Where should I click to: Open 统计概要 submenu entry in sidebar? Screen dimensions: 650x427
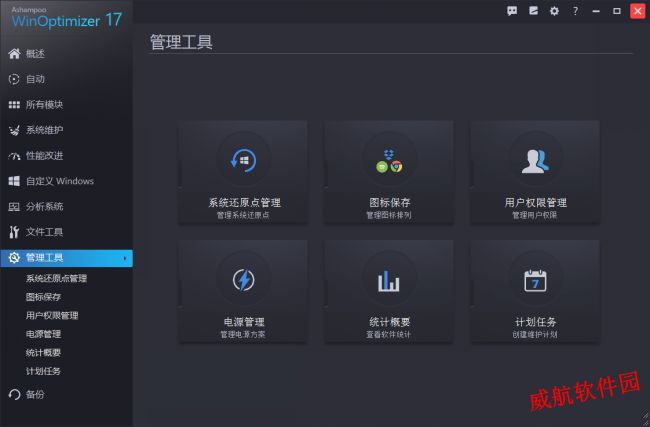pos(44,353)
